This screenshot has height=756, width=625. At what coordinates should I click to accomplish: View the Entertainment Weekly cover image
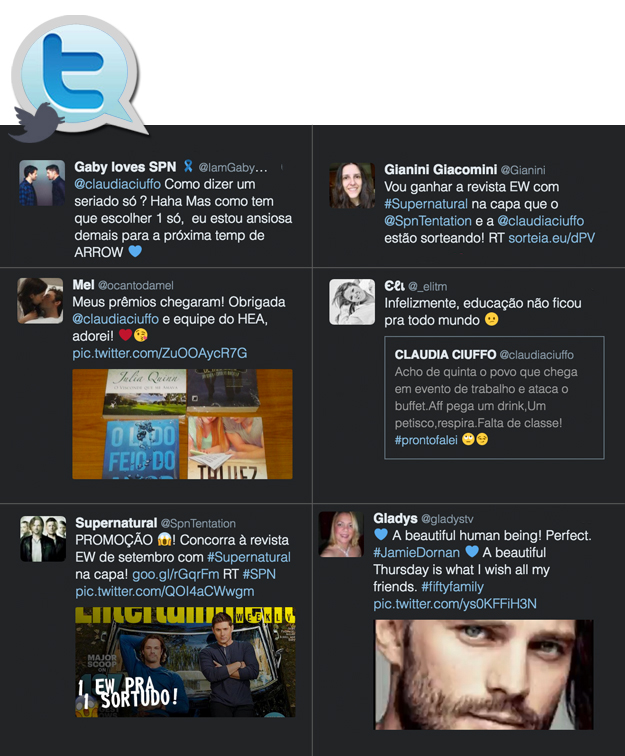(185, 662)
